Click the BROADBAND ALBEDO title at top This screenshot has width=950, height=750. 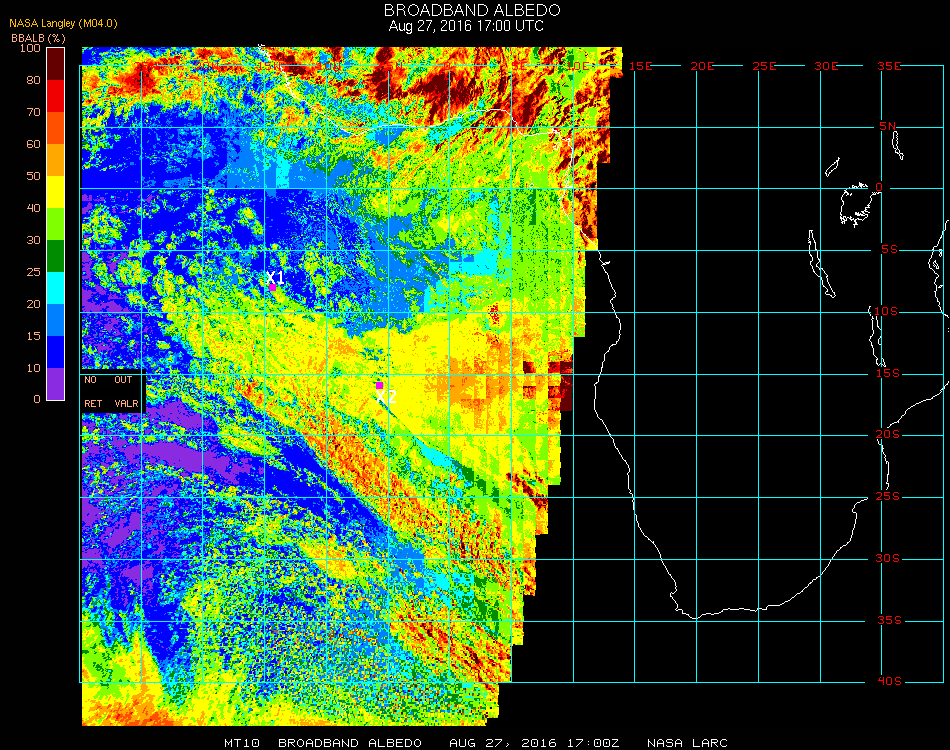click(472, 10)
